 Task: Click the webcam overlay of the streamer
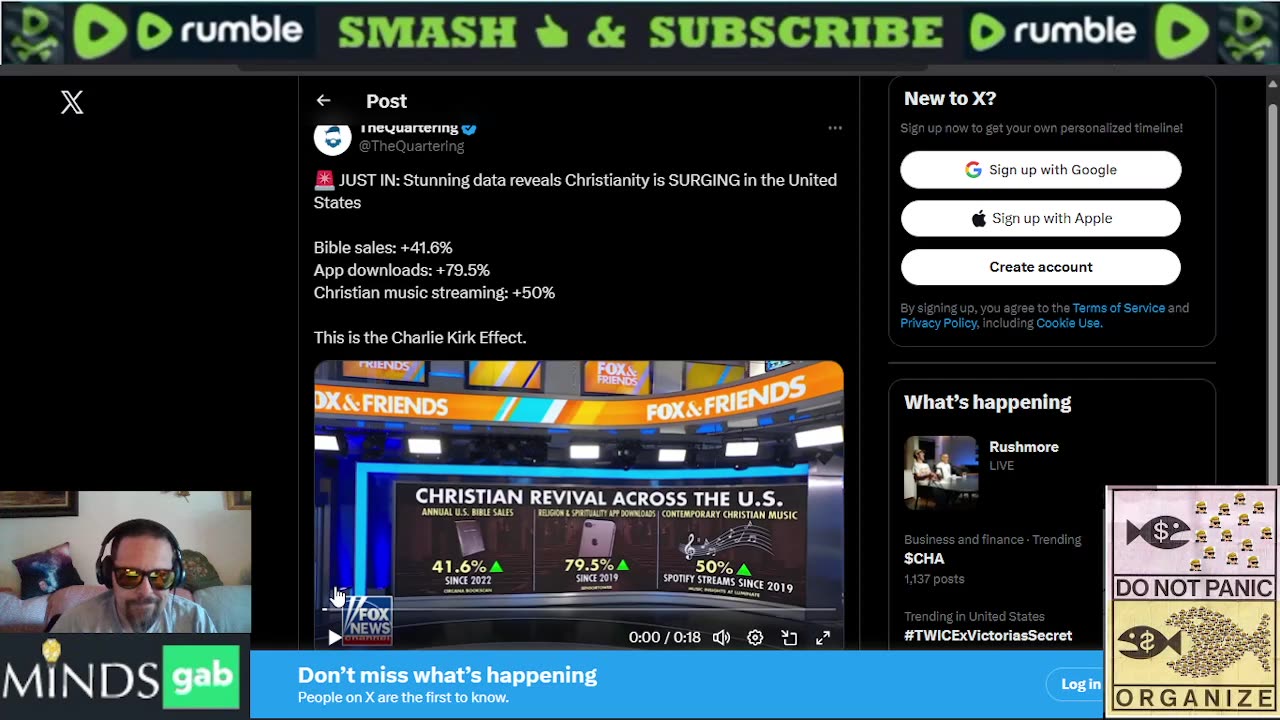pyautogui.click(x=125, y=562)
